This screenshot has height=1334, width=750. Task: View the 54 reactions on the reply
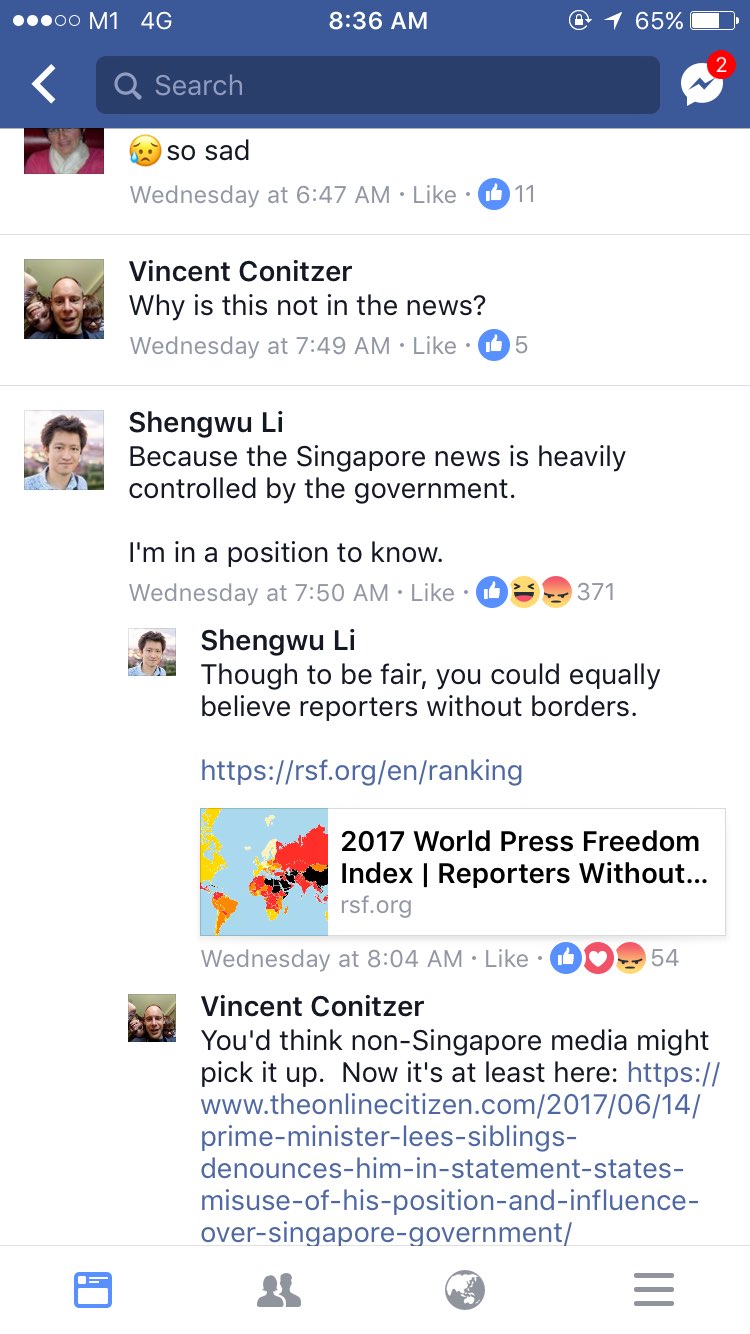click(x=614, y=958)
